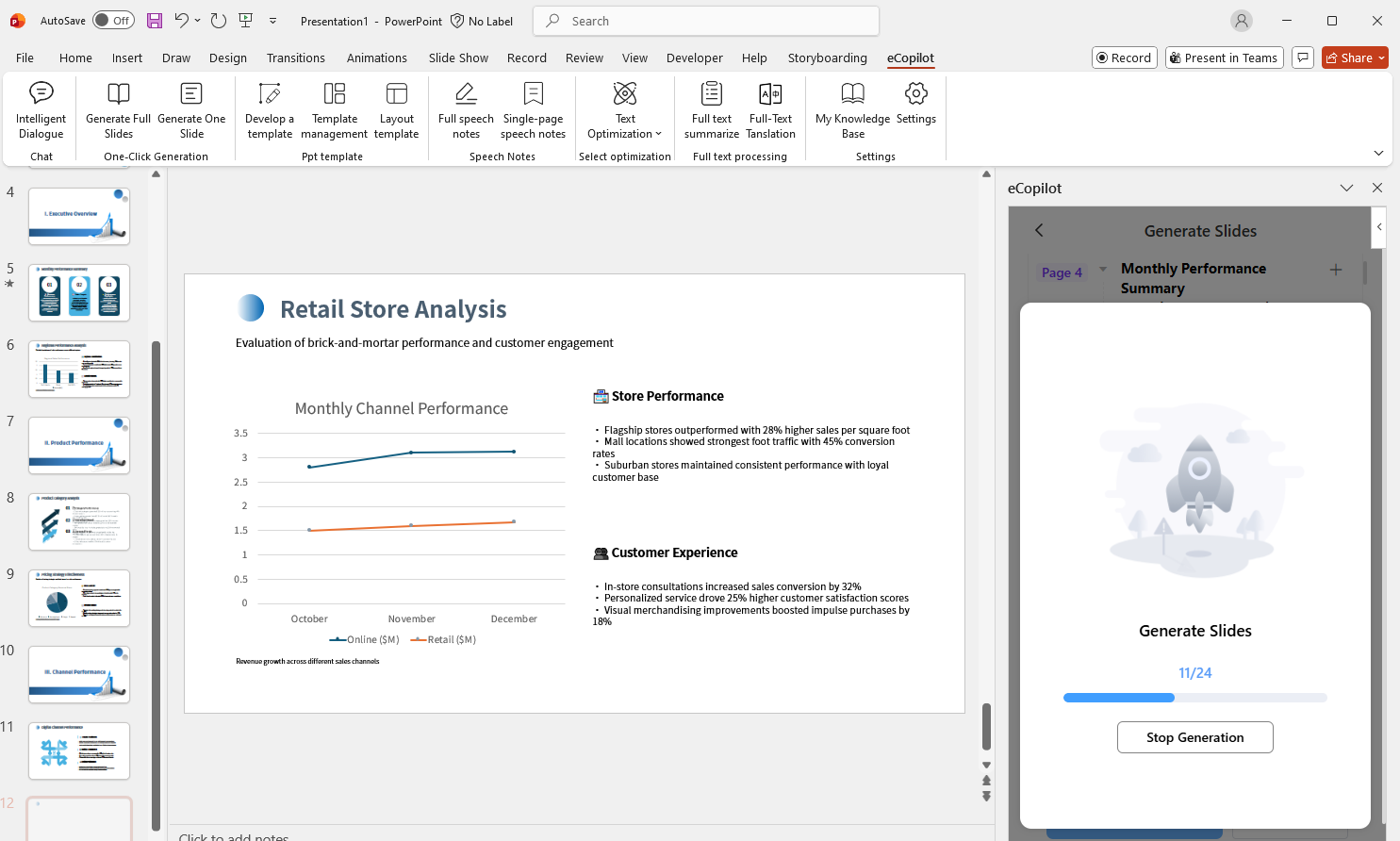The image size is (1400, 841).
Task: Toggle the AutoSave switch
Action: (113, 21)
